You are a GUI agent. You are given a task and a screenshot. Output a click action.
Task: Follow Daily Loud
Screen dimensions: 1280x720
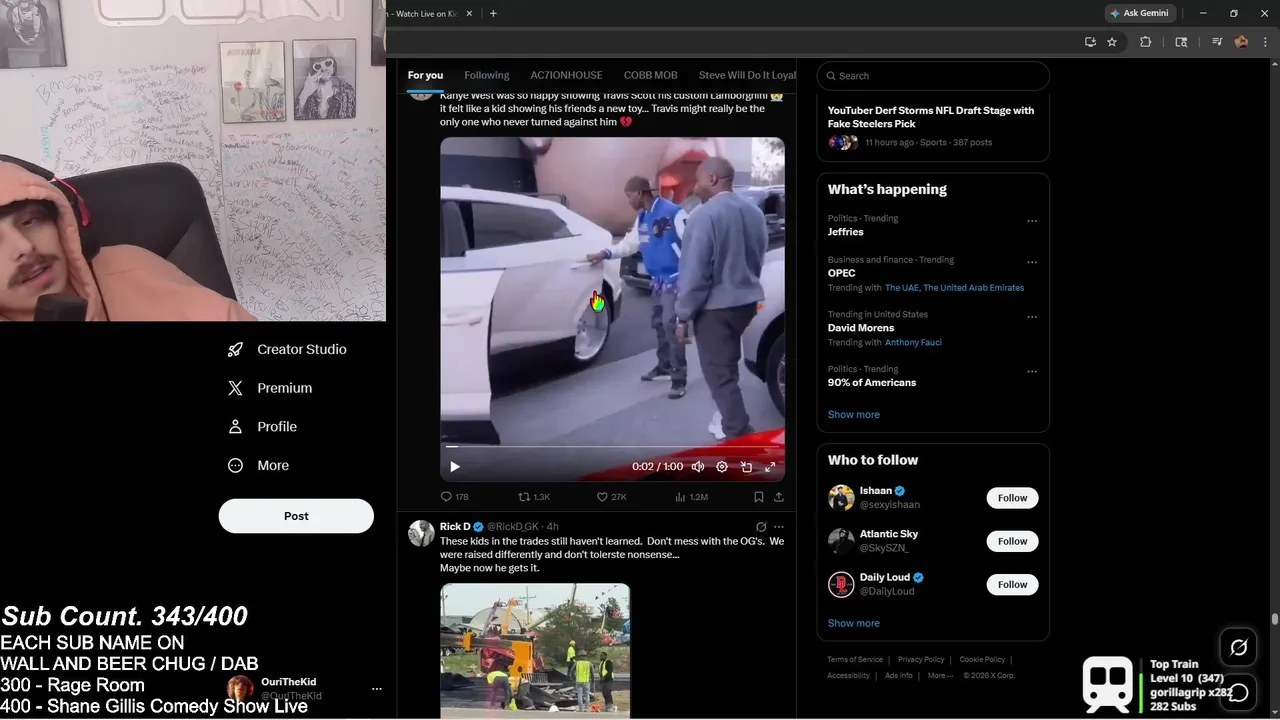(1012, 584)
